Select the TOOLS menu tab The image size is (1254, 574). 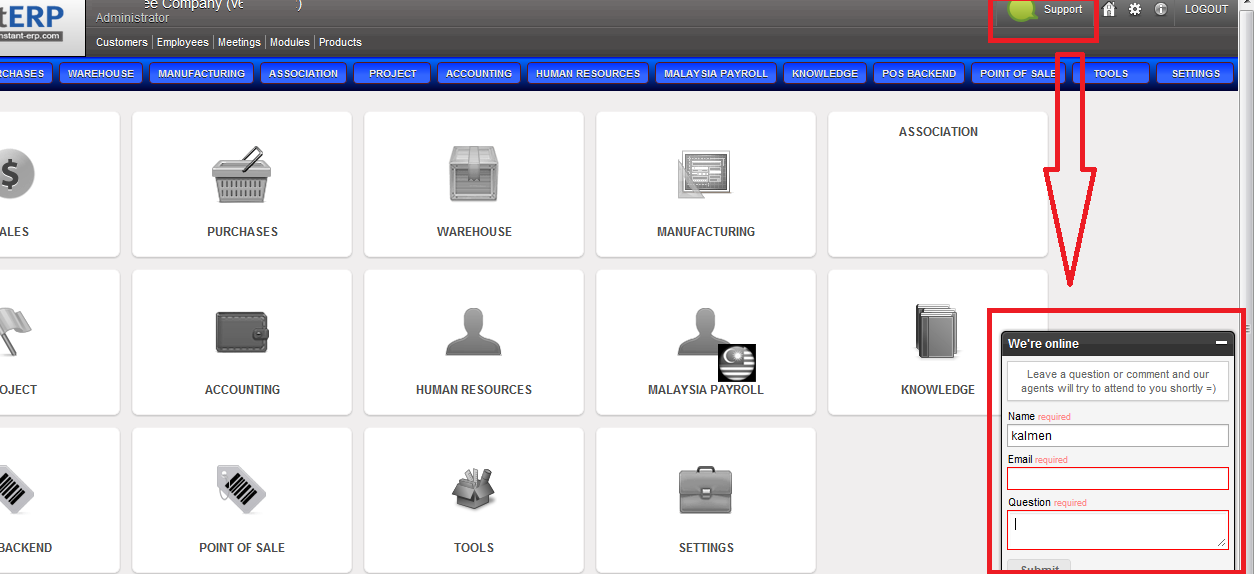(x=1111, y=73)
